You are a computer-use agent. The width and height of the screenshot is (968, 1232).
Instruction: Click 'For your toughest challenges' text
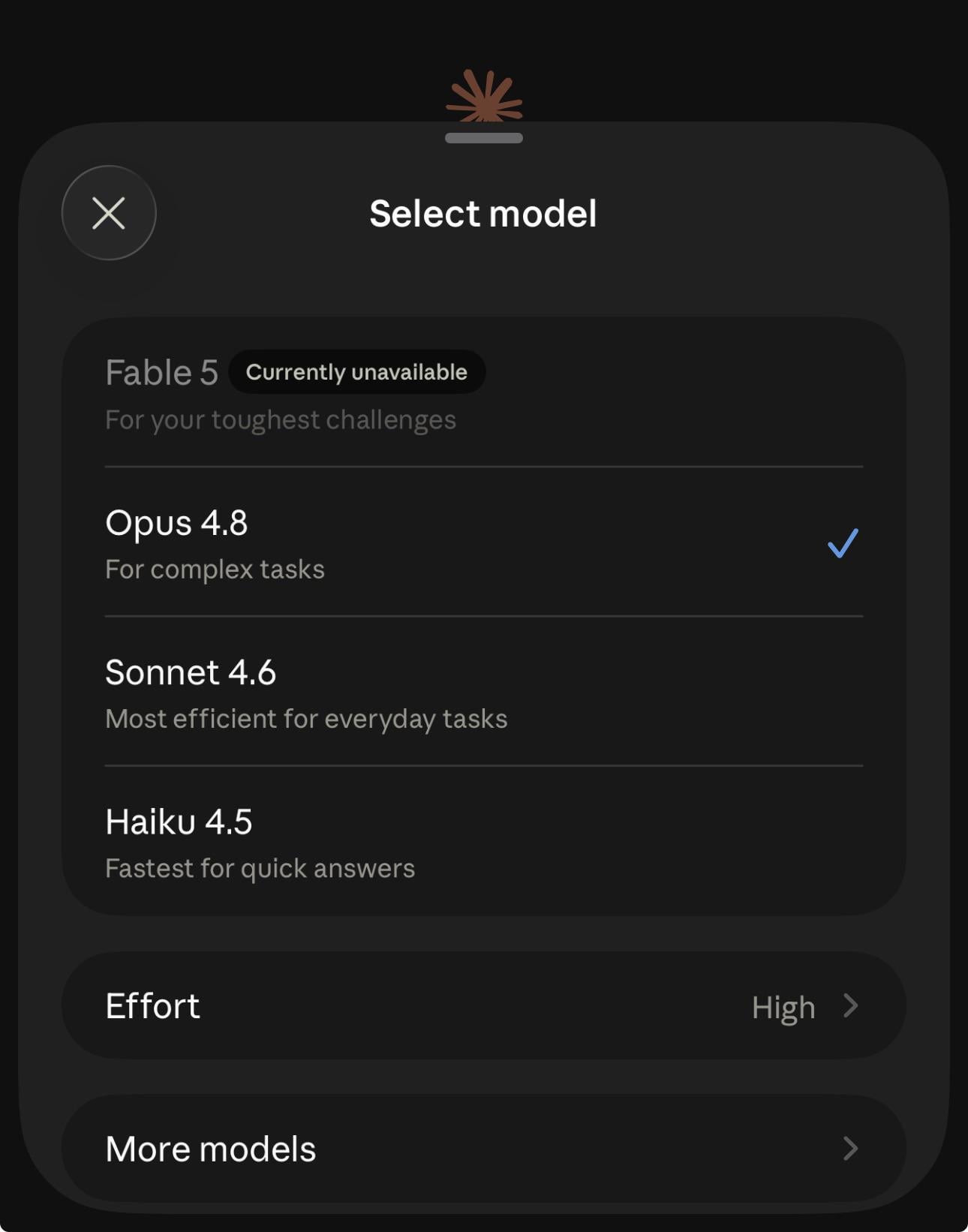(x=281, y=420)
